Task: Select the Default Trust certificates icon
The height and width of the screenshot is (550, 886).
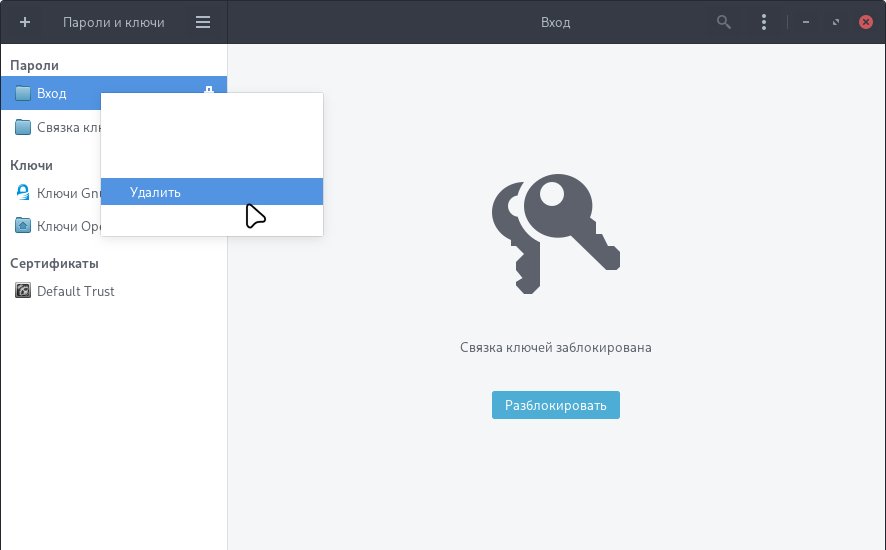Action: 23,291
